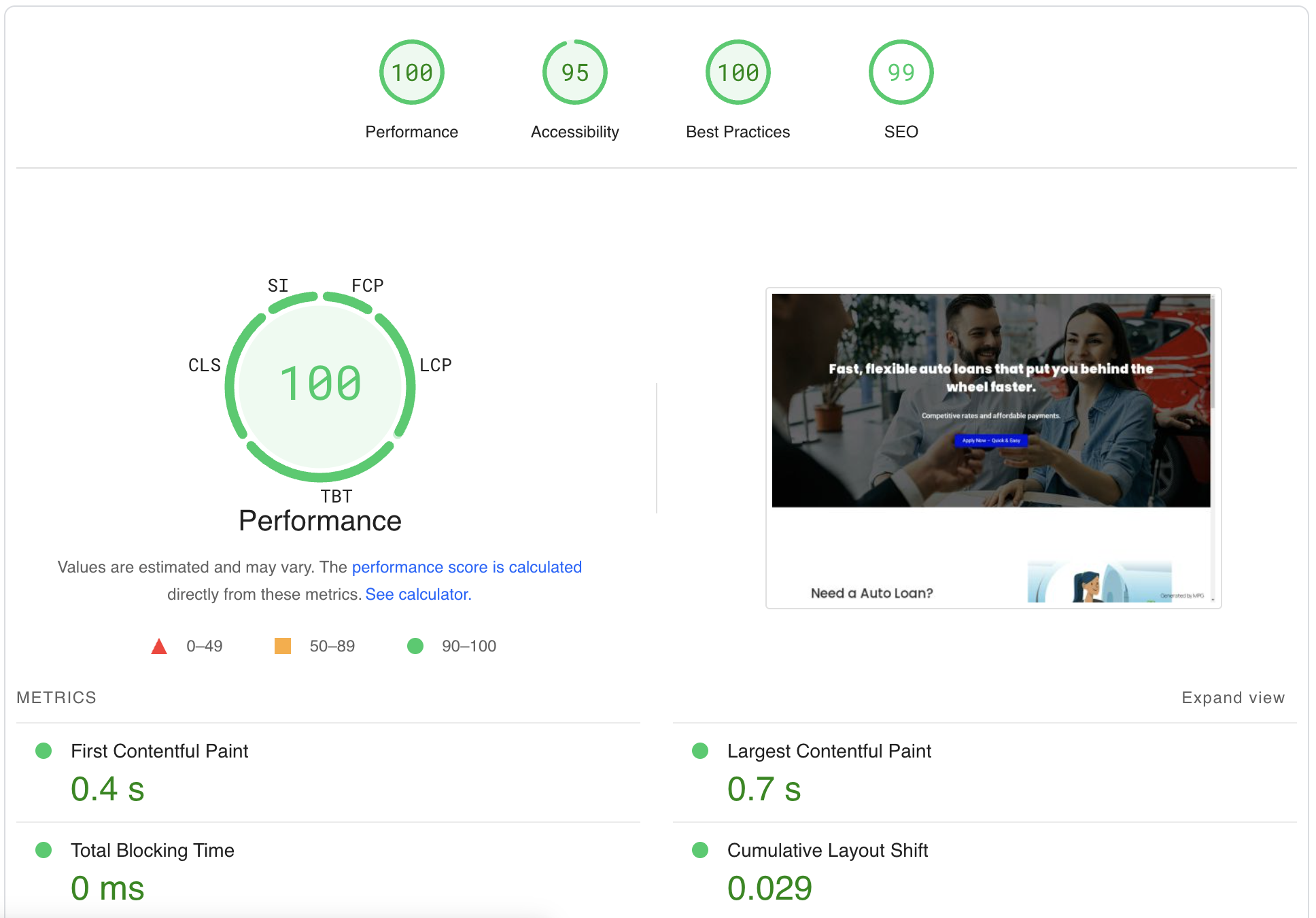Click the Cumulative Layout Shift green status dot
The width and height of the screenshot is (1316, 918).
pyautogui.click(x=700, y=850)
